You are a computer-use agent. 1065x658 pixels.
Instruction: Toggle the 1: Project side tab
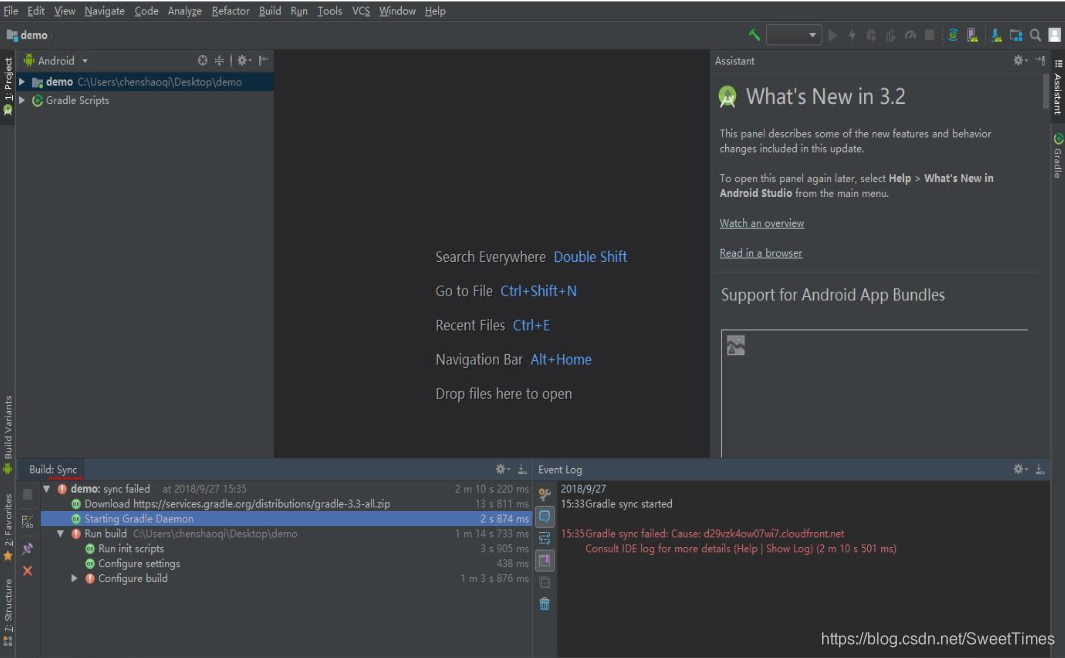pos(8,85)
